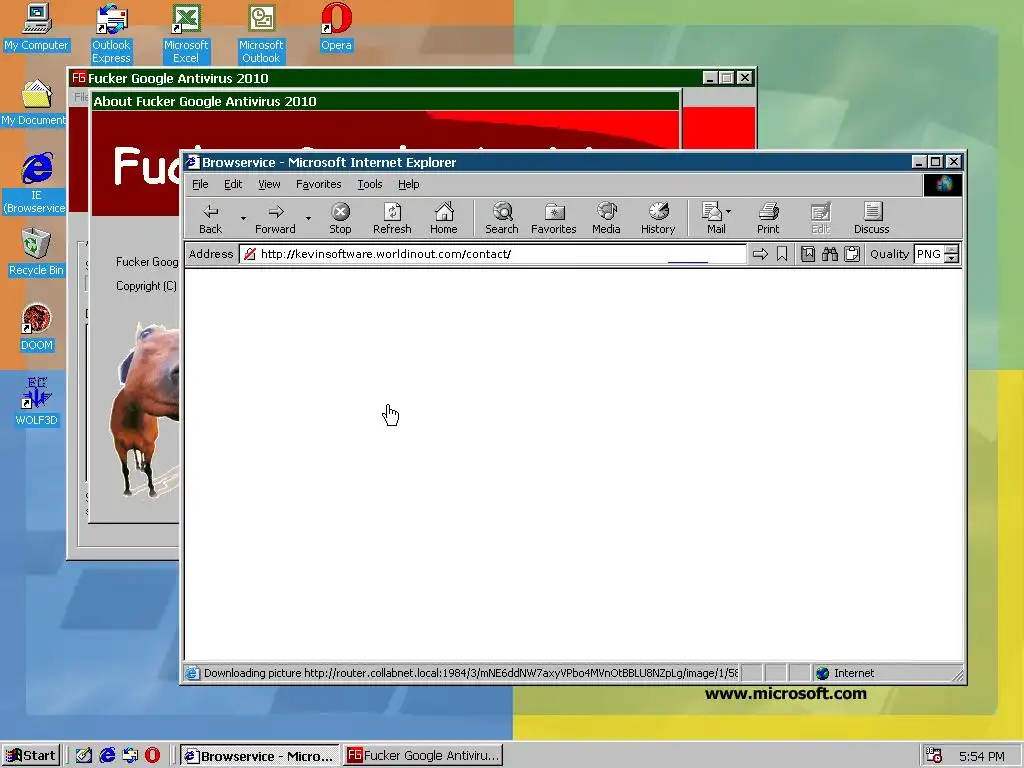
Task: Stop the page from loading
Action: pyautogui.click(x=340, y=219)
